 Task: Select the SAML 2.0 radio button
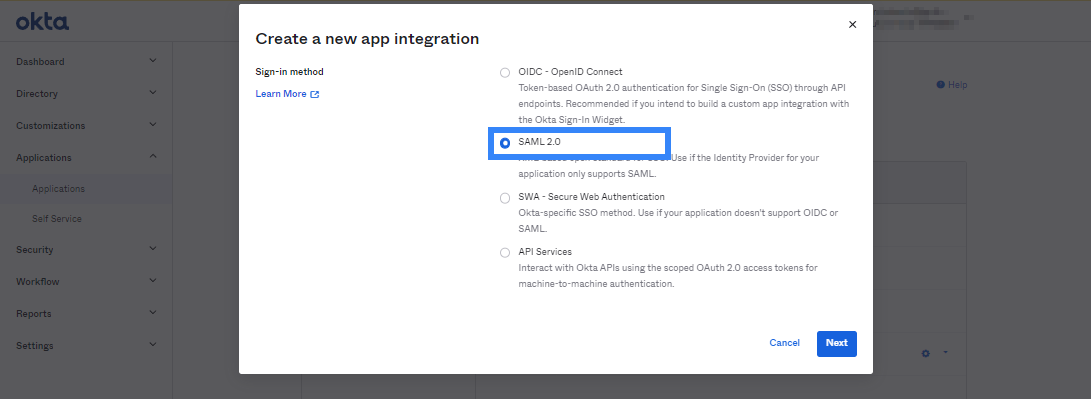505,143
